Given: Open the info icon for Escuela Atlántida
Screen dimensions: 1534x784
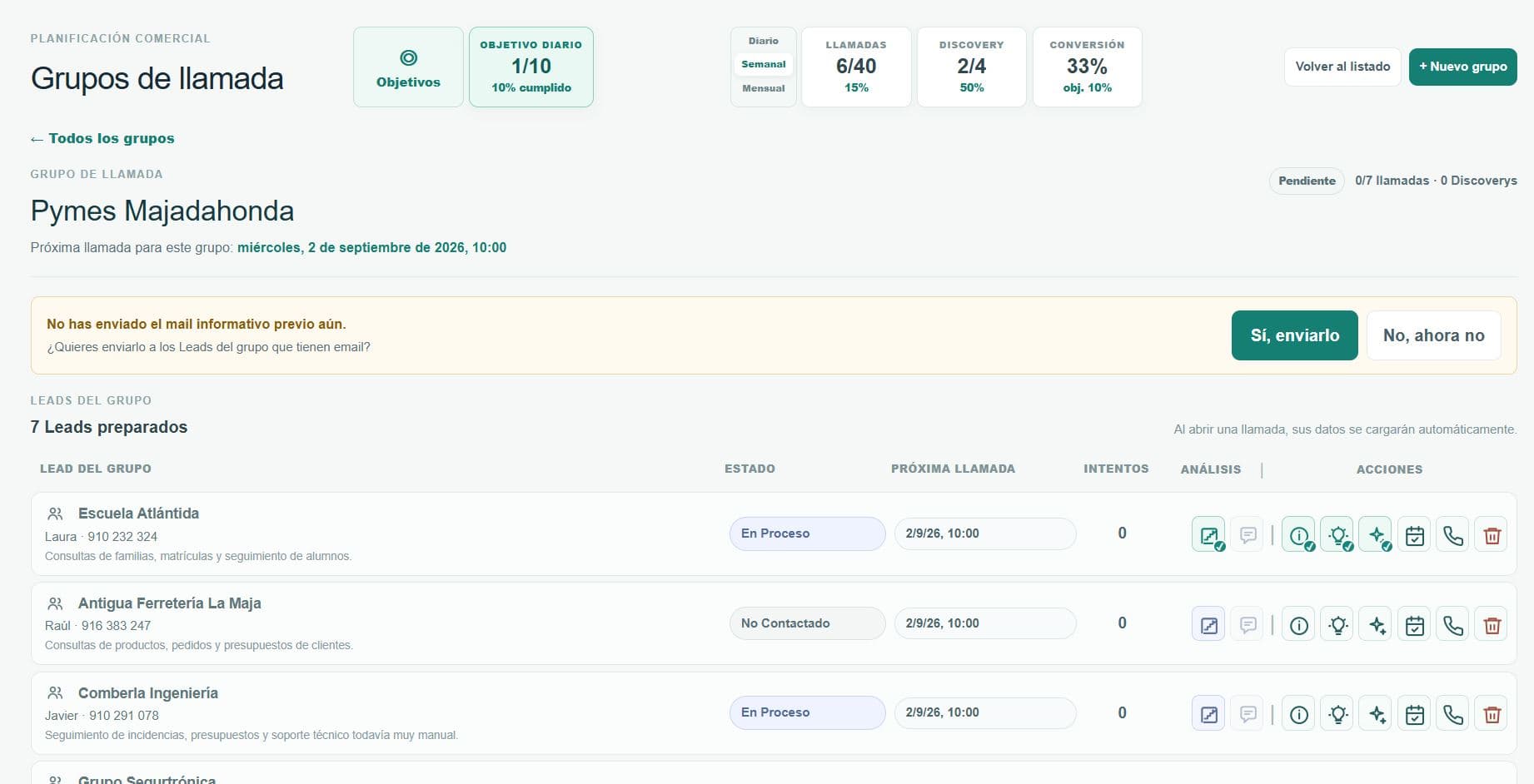Looking at the screenshot, I should click(1298, 534).
